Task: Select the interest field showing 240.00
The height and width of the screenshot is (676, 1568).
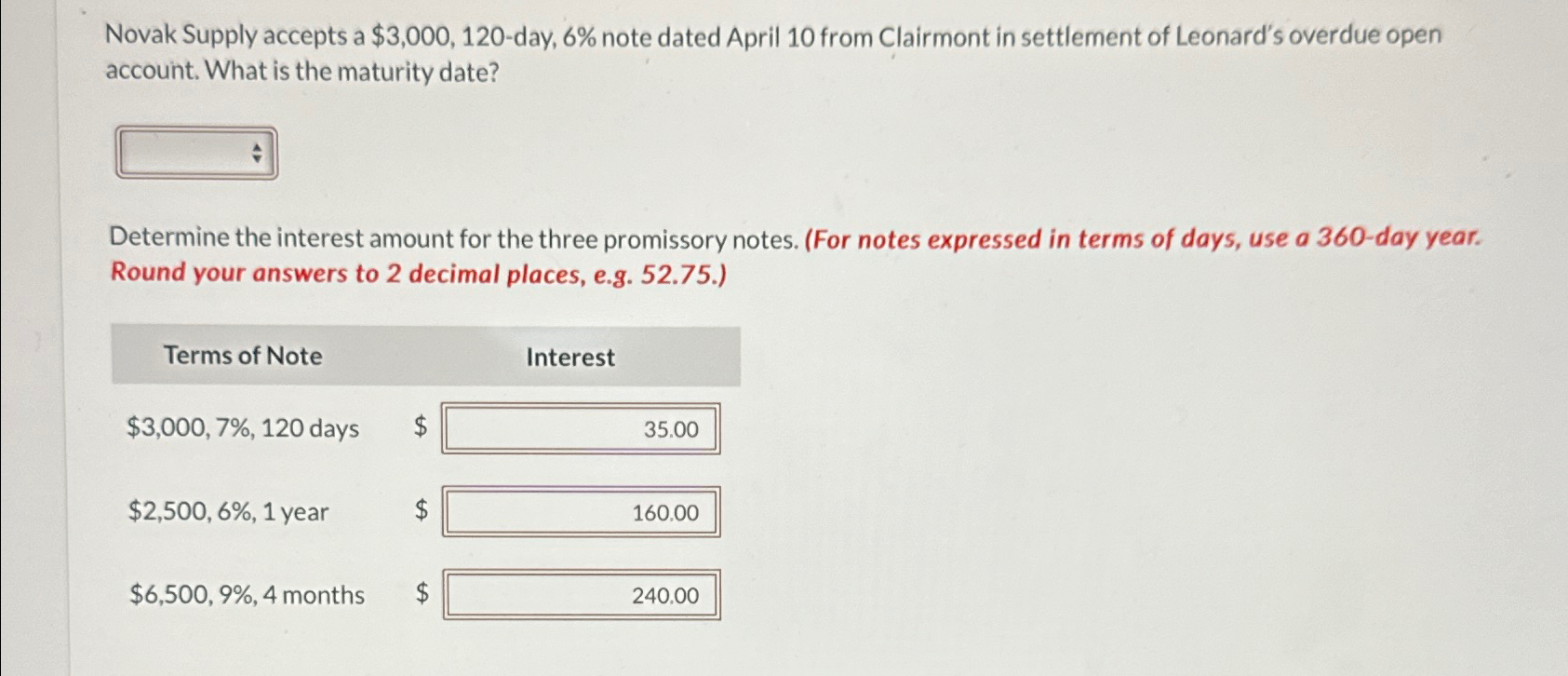Action: point(582,595)
